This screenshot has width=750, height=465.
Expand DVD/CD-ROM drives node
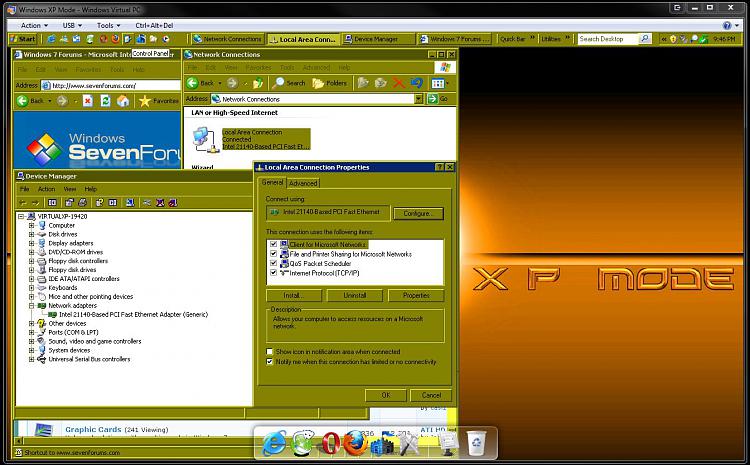32,252
